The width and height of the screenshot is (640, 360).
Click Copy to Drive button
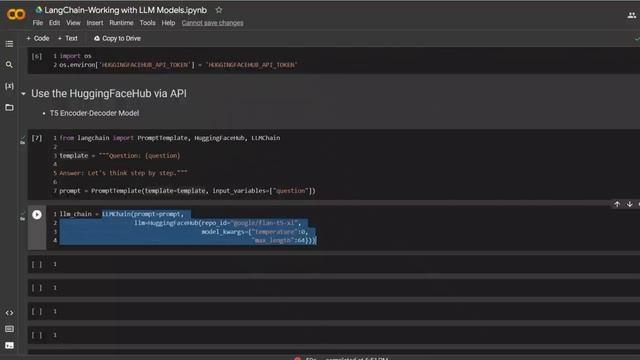point(117,38)
